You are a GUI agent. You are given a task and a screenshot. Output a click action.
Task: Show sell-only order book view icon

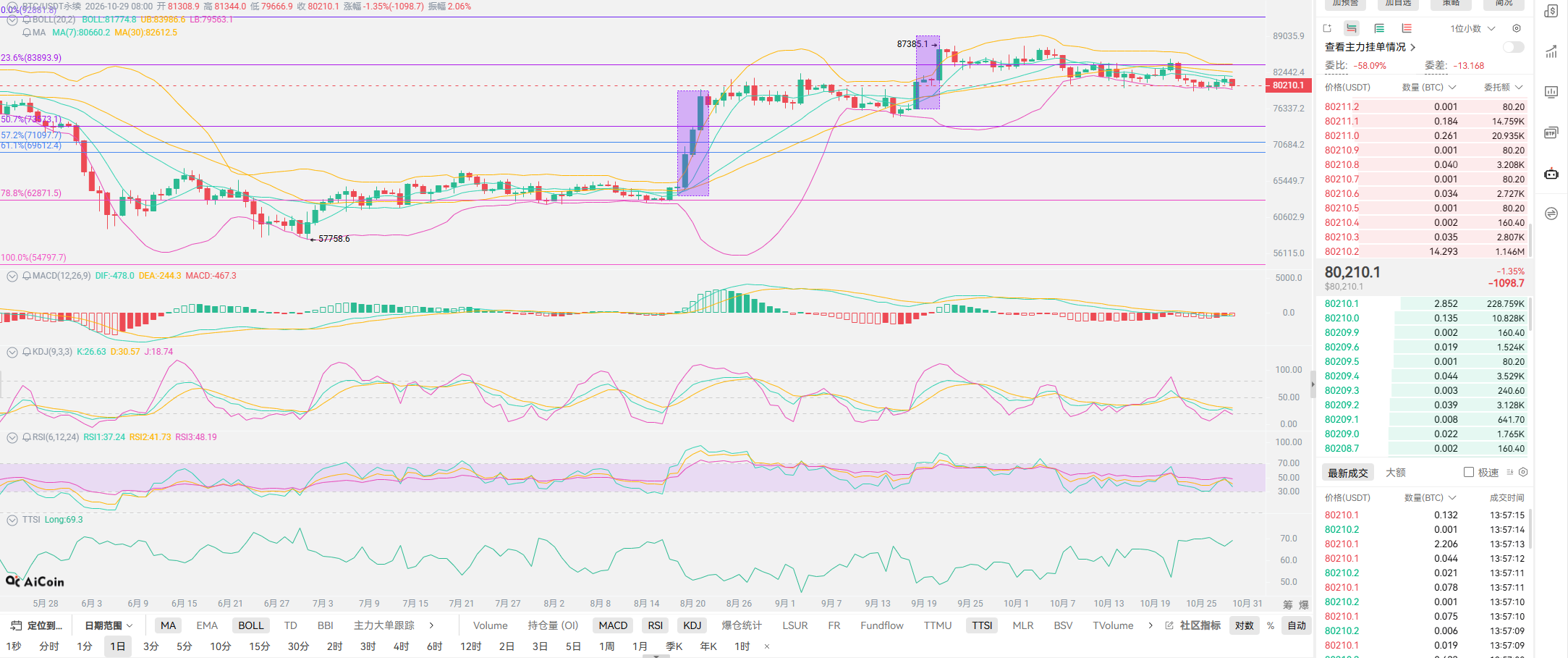click(1407, 28)
